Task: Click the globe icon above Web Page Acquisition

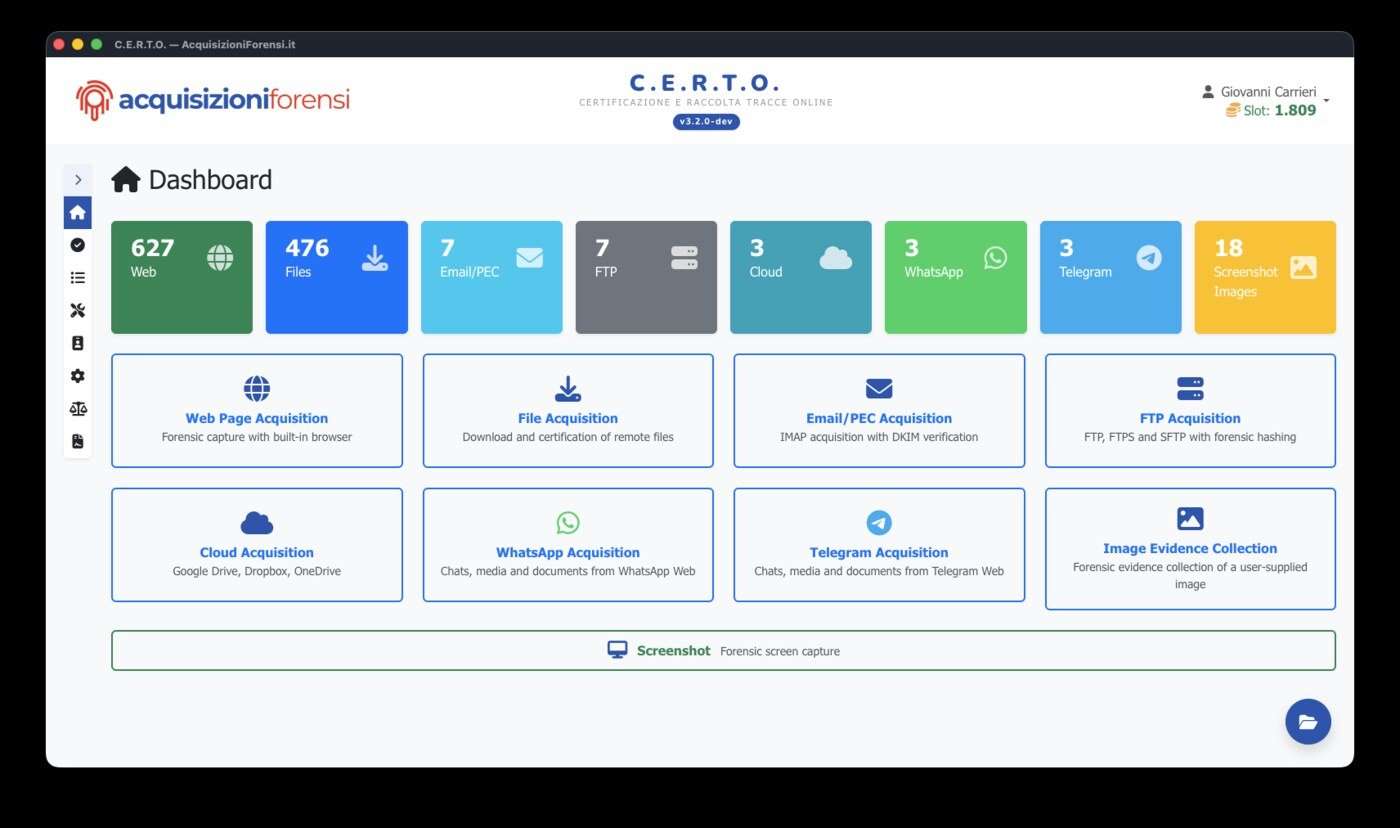Action: pos(257,389)
